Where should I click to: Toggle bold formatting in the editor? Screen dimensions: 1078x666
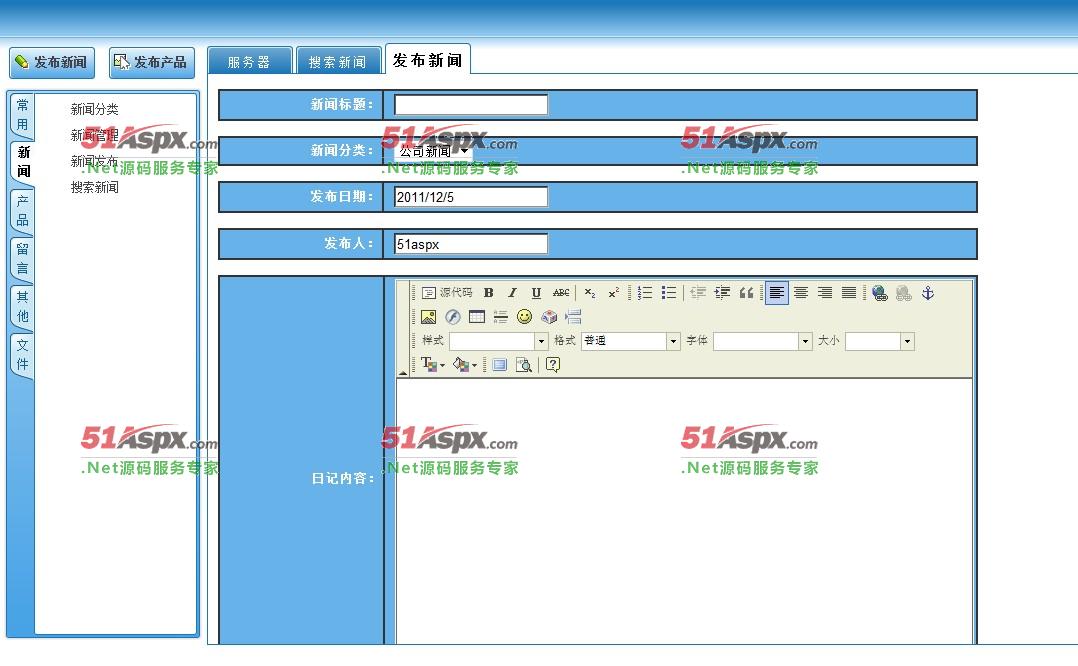488,293
